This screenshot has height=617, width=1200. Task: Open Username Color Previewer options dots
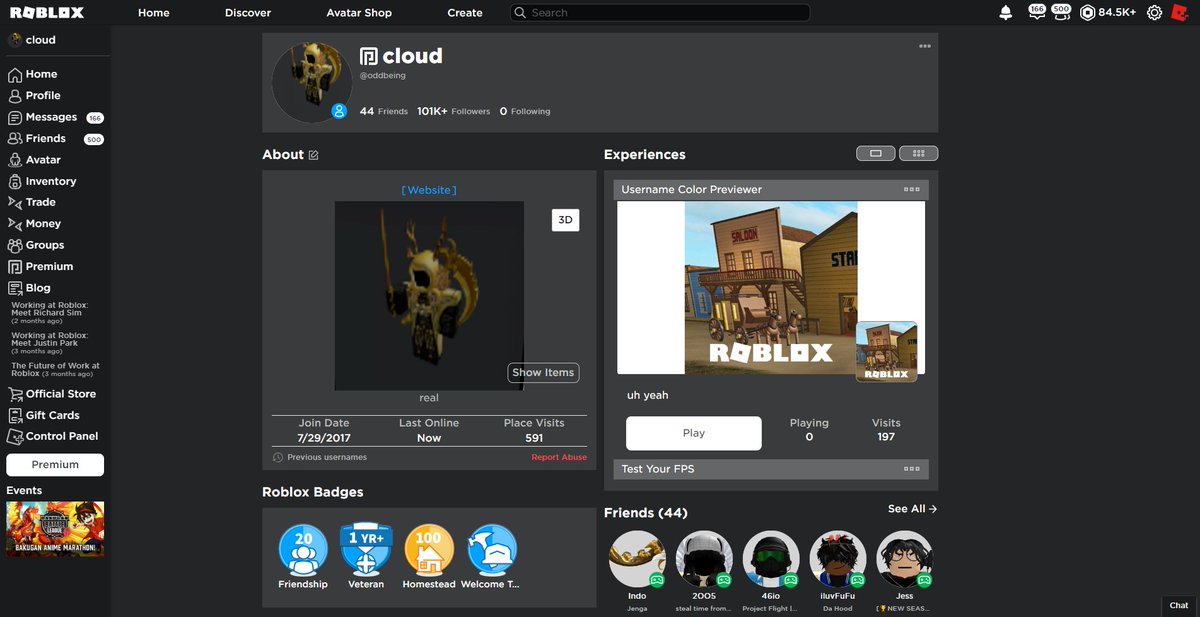pyautogui.click(x=911, y=189)
